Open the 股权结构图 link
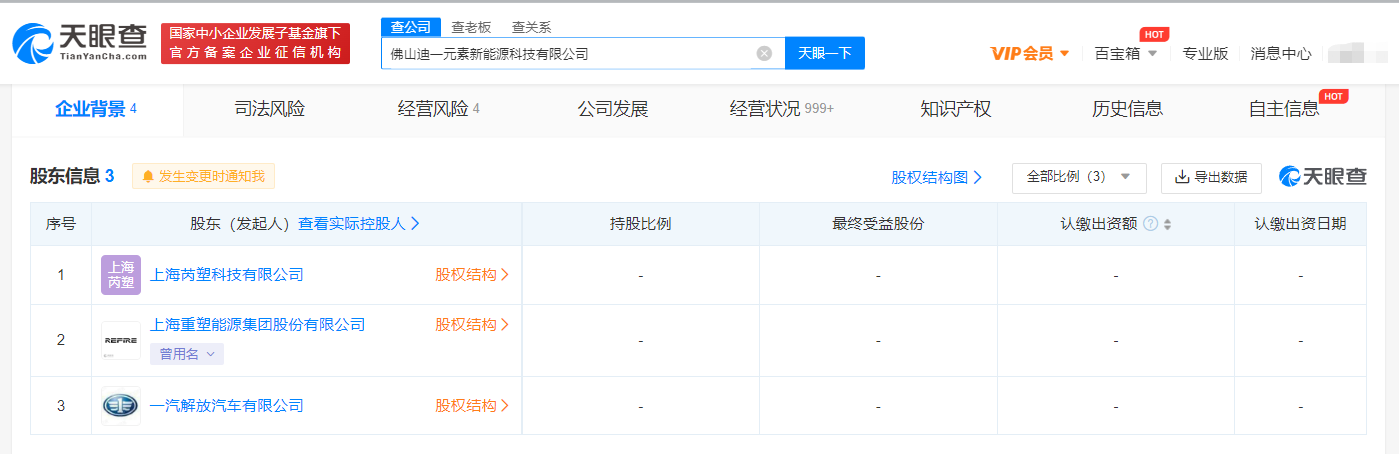Image resolution: width=1399 pixels, height=454 pixels. coord(937,177)
